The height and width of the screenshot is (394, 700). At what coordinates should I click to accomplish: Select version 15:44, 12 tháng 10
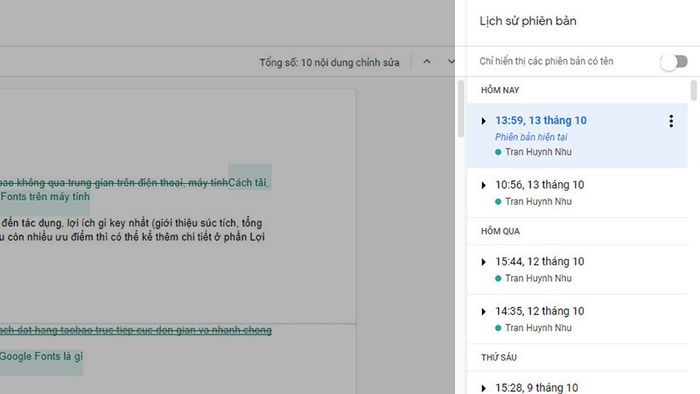tap(539, 261)
